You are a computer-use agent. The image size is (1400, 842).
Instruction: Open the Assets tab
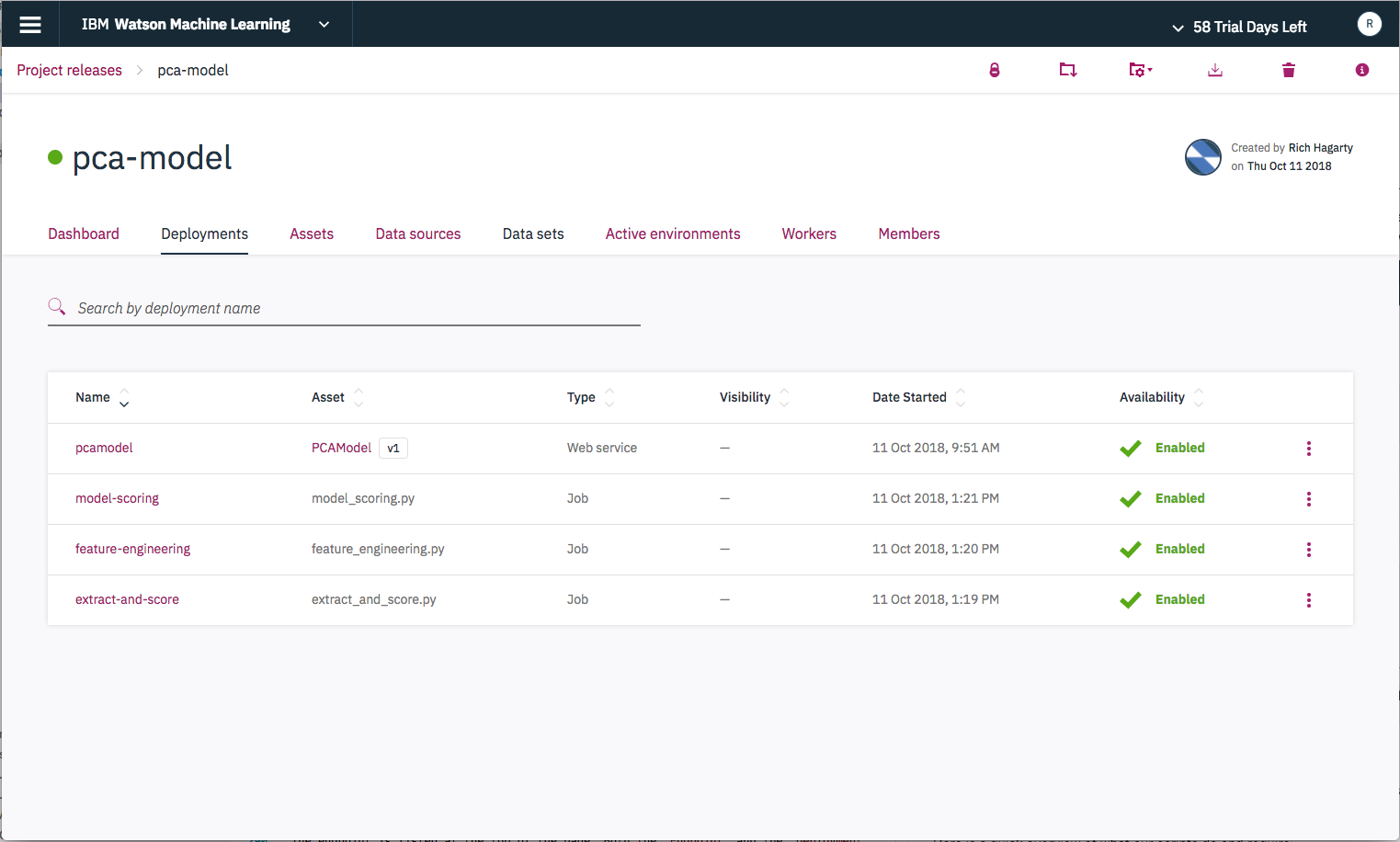click(x=312, y=233)
